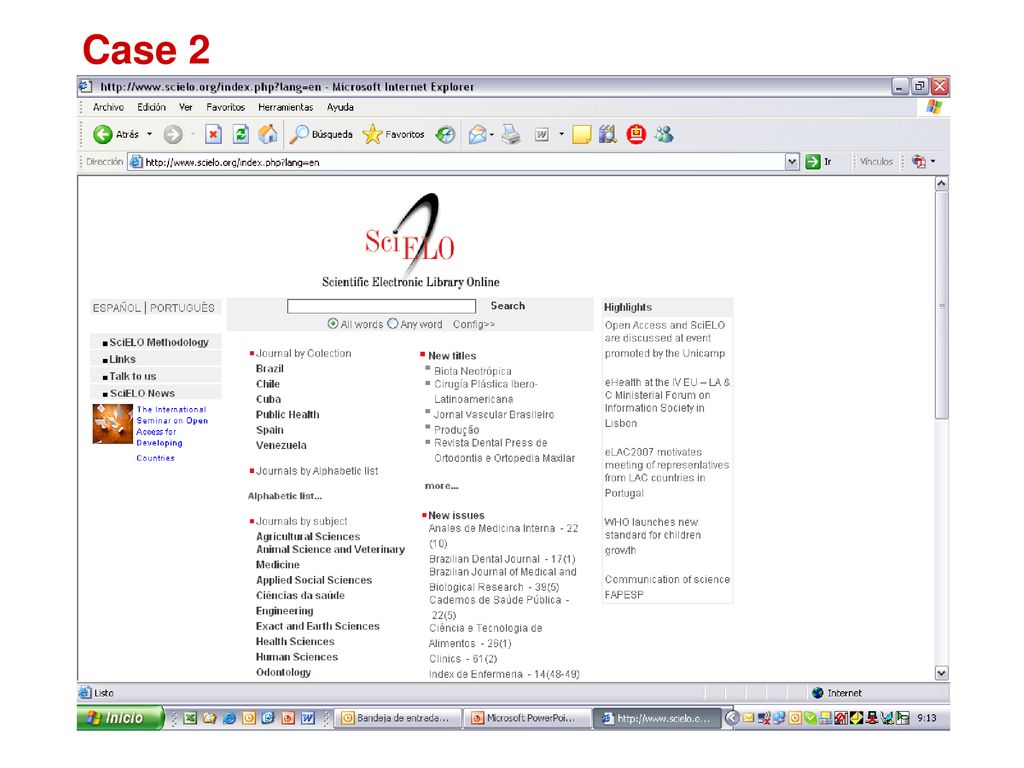The image size is (1024, 768).
Task: Open folder icon in quick launch
Action: pos(210,718)
